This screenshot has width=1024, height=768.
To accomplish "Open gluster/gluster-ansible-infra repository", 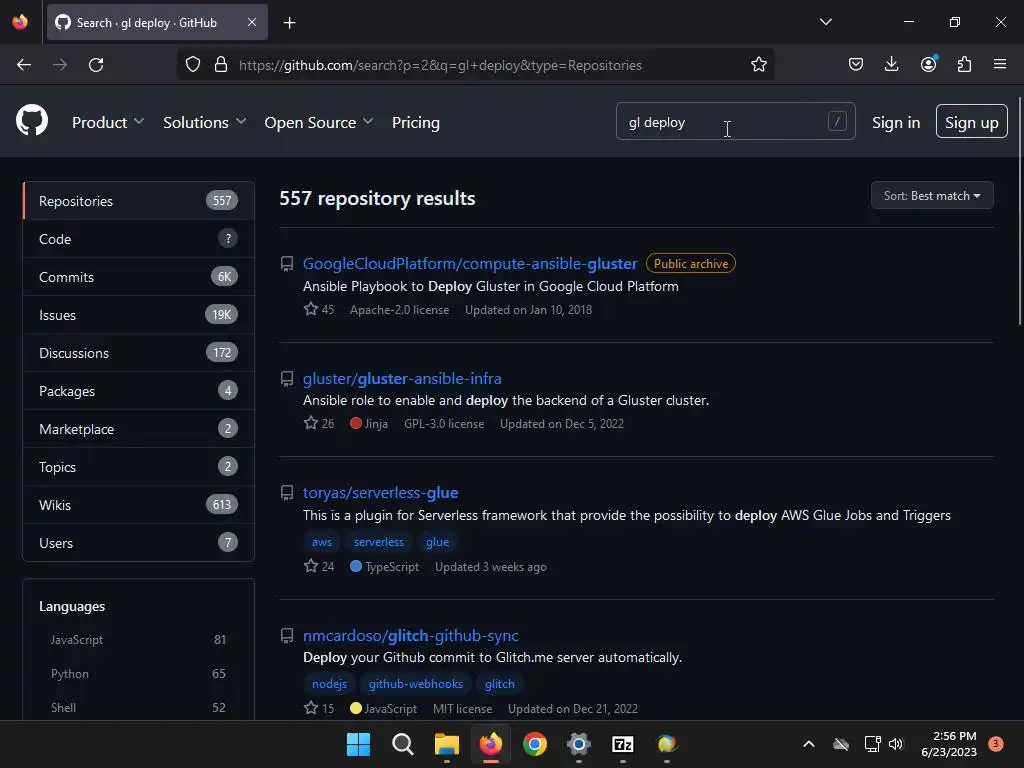I will (402, 378).
